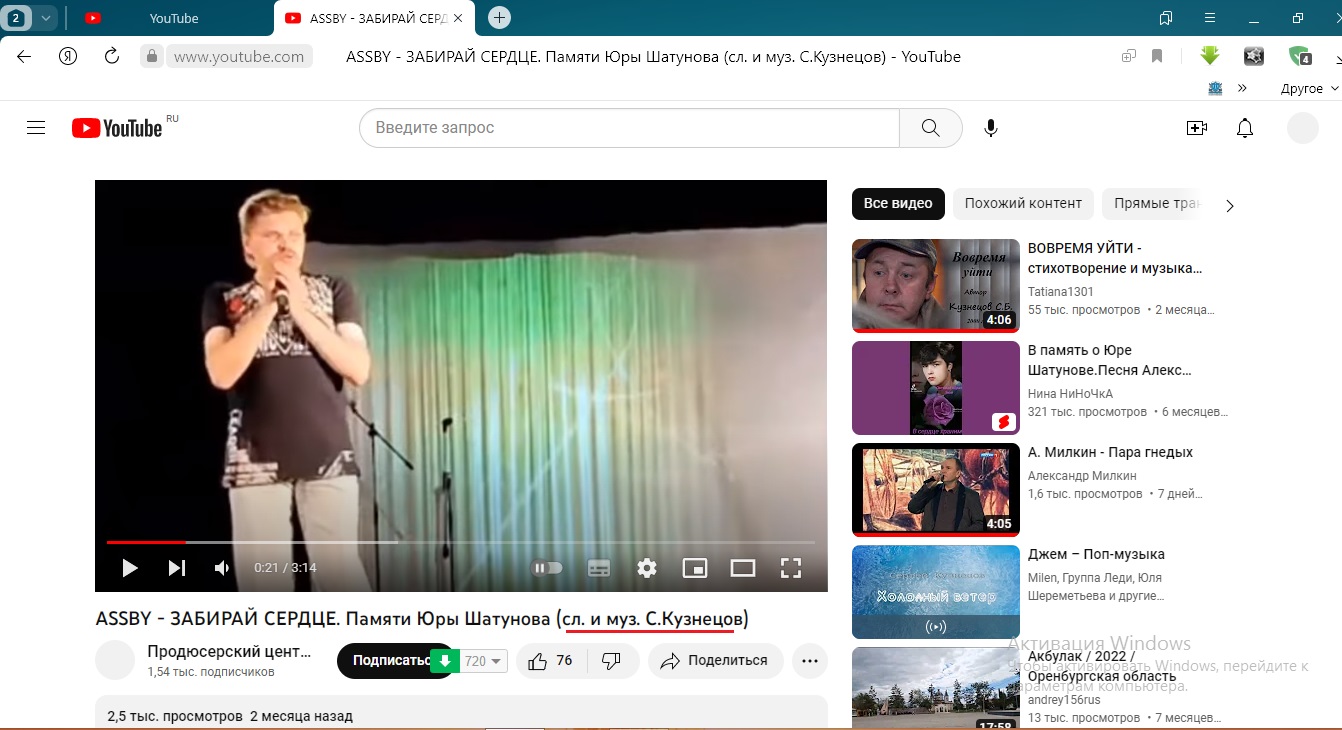Toggle the autoplay switch in player
This screenshot has height=730, width=1342.
click(x=547, y=568)
